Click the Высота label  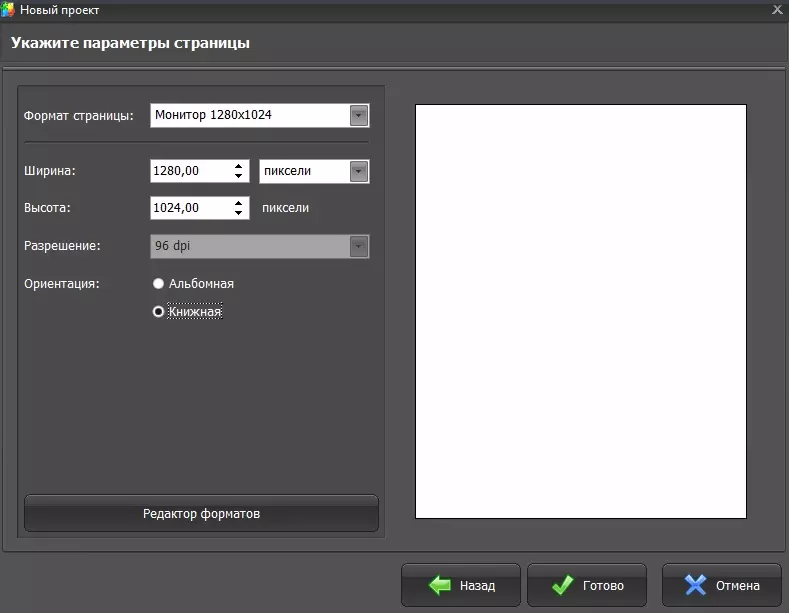click(x=47, y=208)
